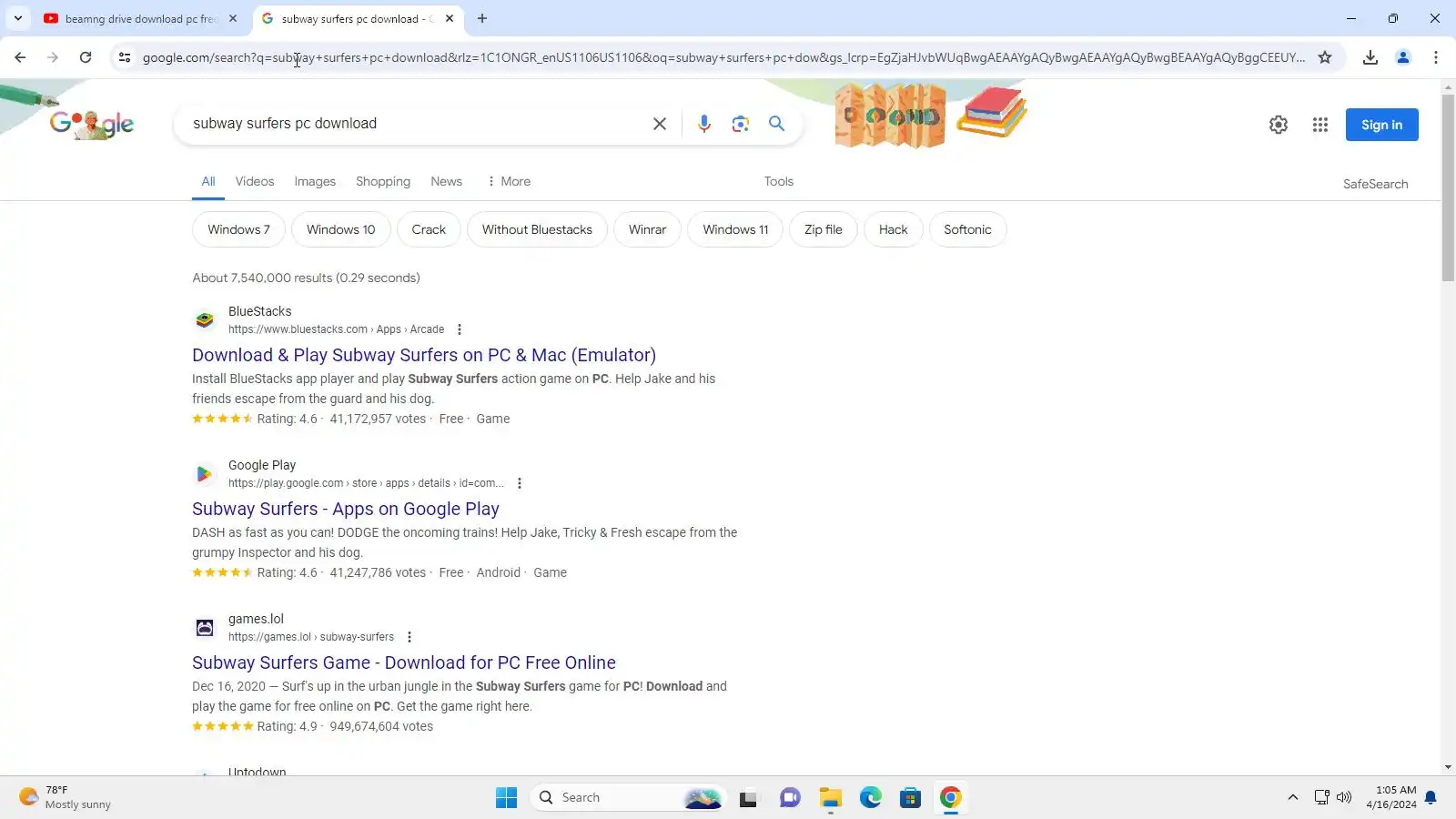1456x819 pixels.
Task: Click the BlueStacks site favicon
Action: pyautogui.click(x=205, y=320)
